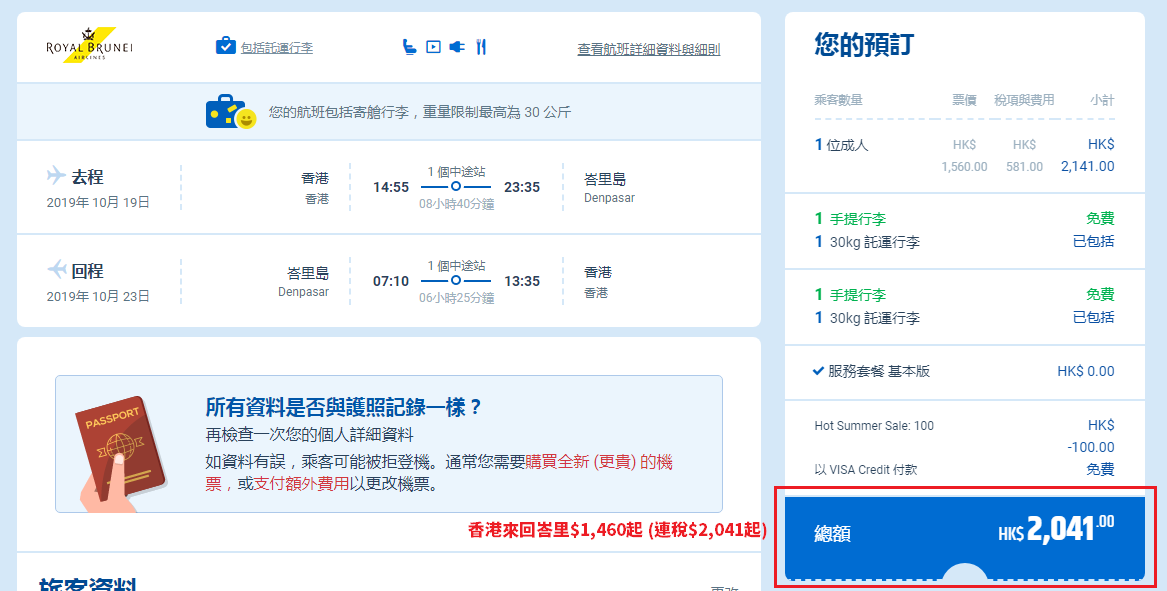
Task: Click the in-flight entertainment screen icon
Action: [x=433, y=47]
